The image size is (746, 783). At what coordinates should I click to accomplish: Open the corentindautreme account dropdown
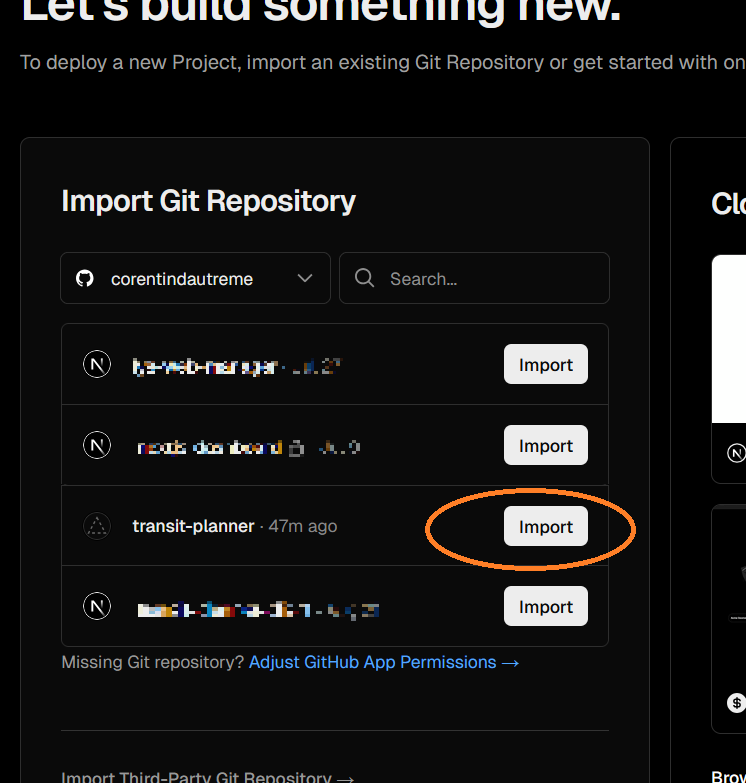195,278
